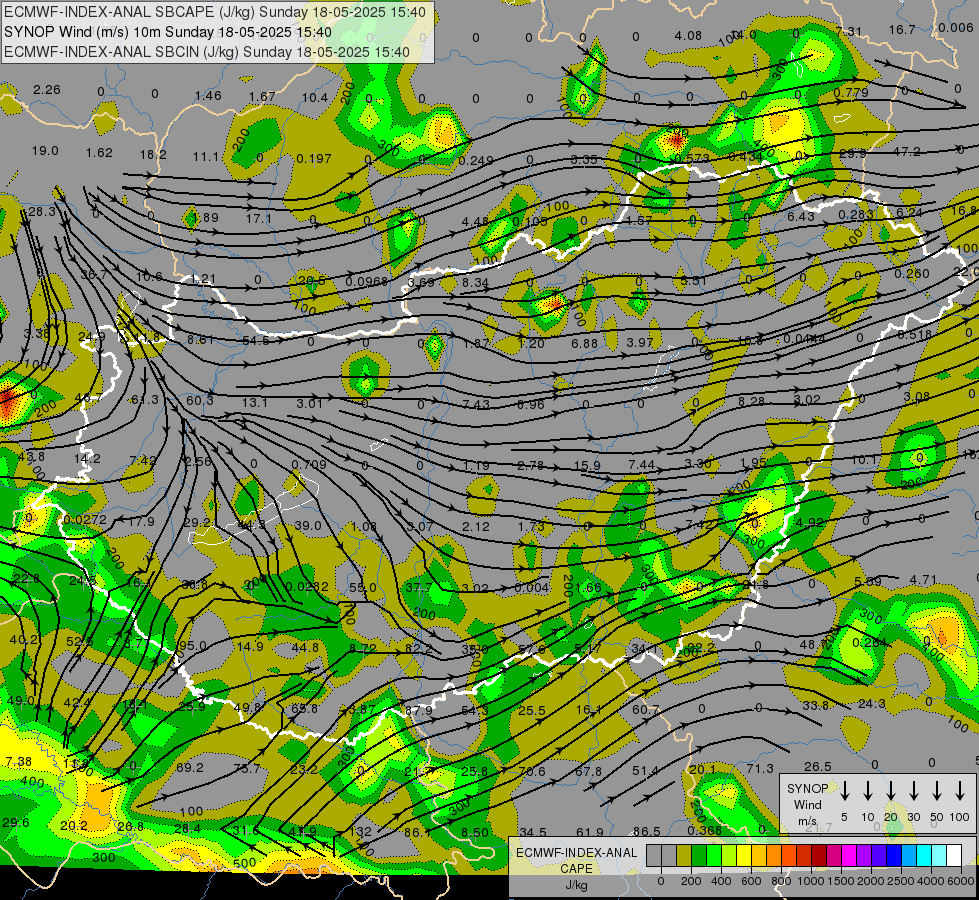Click the station value 47.2
This screenshot has width=979, height=900.
[907, 152]
